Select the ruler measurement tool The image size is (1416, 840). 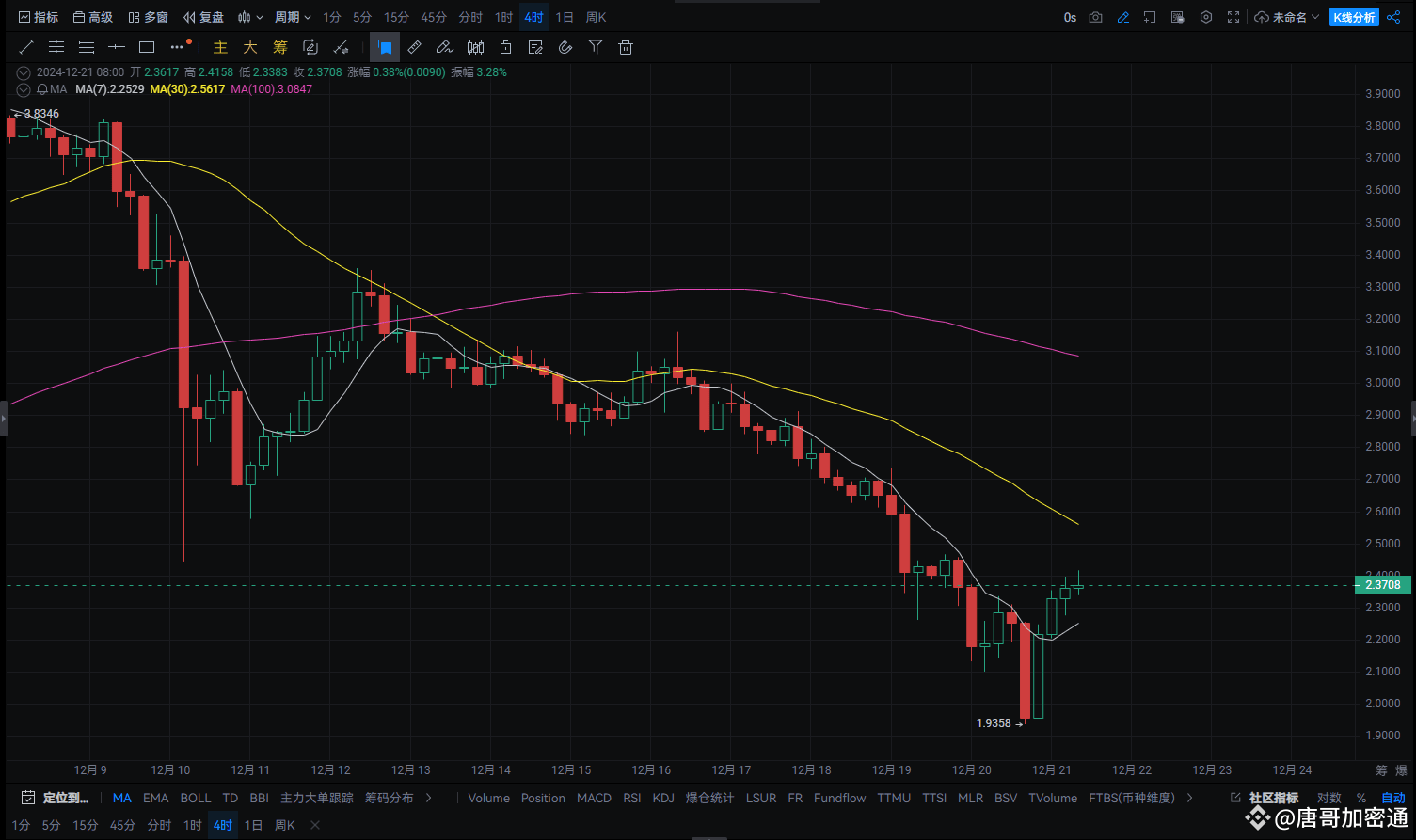[415, 47]
